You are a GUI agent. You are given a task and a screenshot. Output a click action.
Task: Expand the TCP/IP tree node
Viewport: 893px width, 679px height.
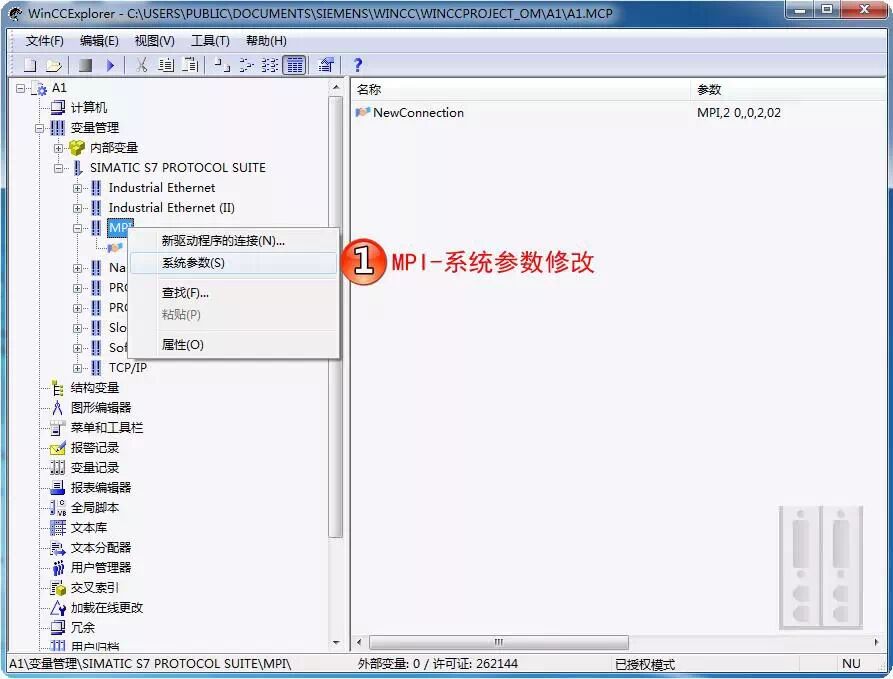click(77, 368)
